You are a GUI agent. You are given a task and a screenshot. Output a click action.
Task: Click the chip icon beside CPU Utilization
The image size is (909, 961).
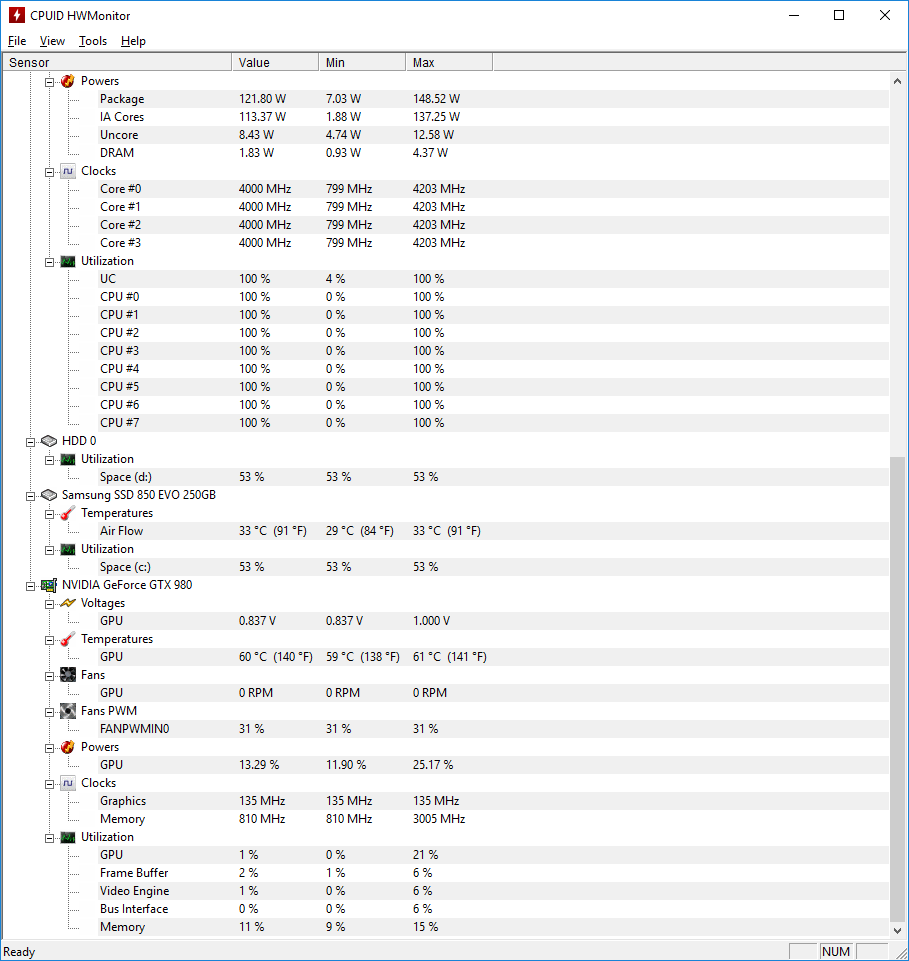pos(67,261)
